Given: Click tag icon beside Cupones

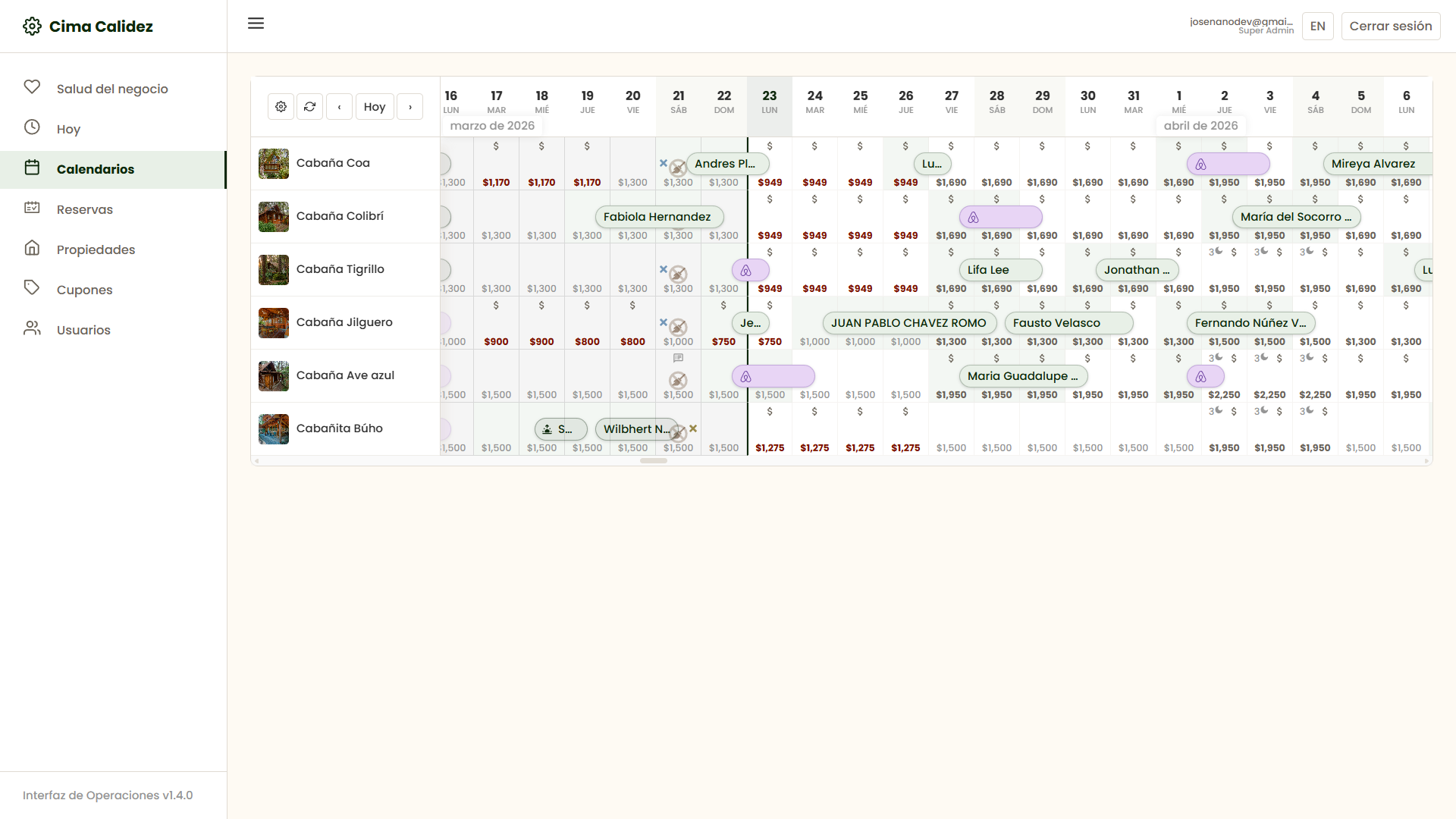Looking at the screenshot, I should point(32,288).
